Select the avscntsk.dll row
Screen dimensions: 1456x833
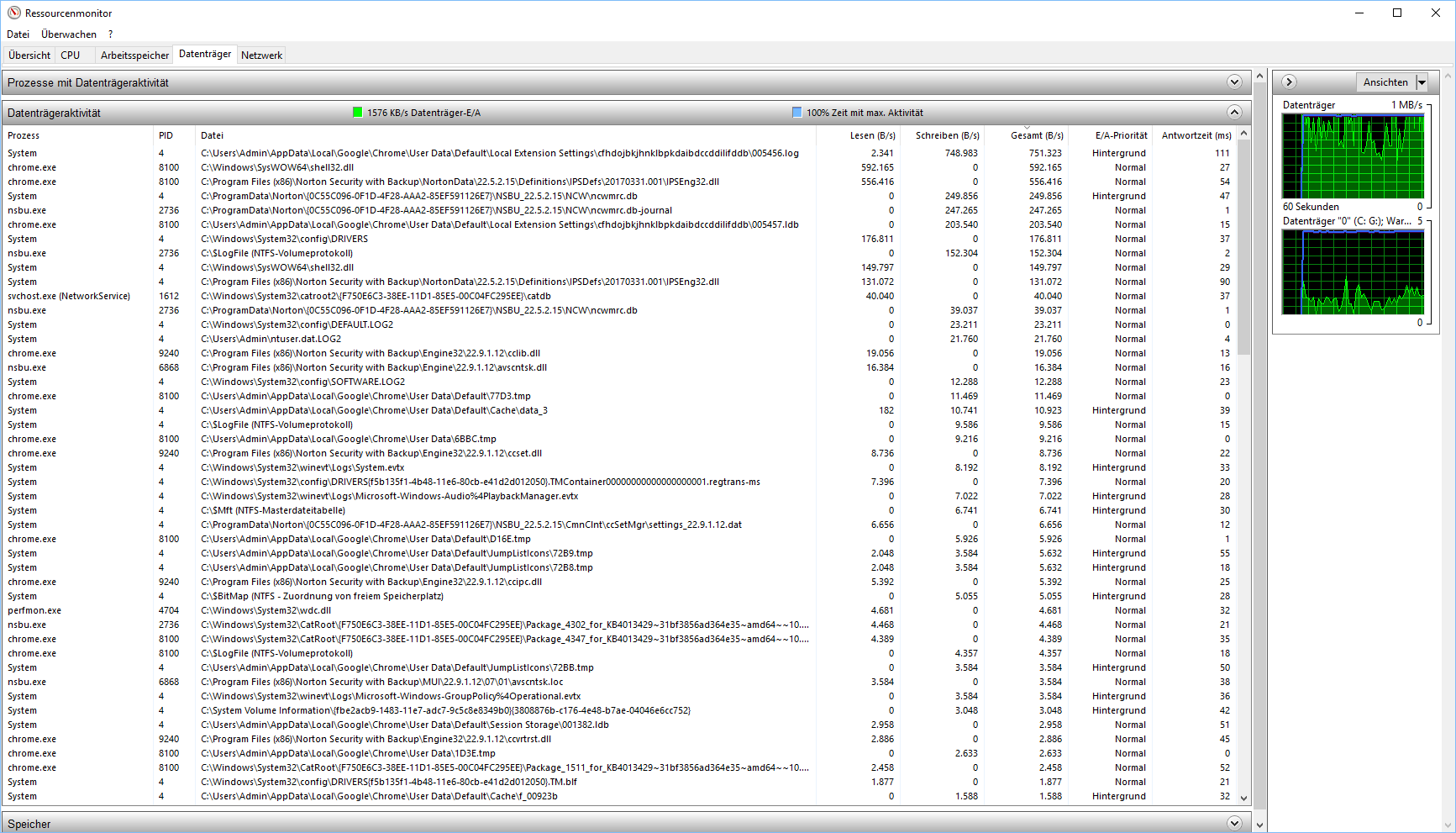620,367
